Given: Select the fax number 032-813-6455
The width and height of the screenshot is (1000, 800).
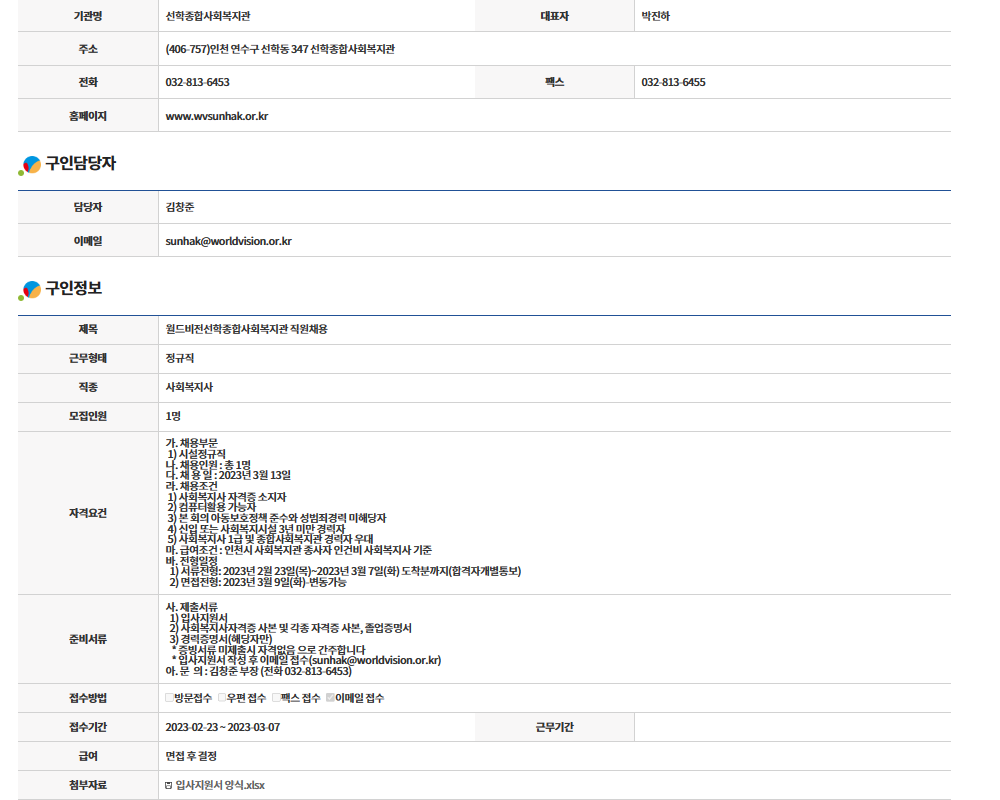Looking at the screenshot, I should 673,82.
